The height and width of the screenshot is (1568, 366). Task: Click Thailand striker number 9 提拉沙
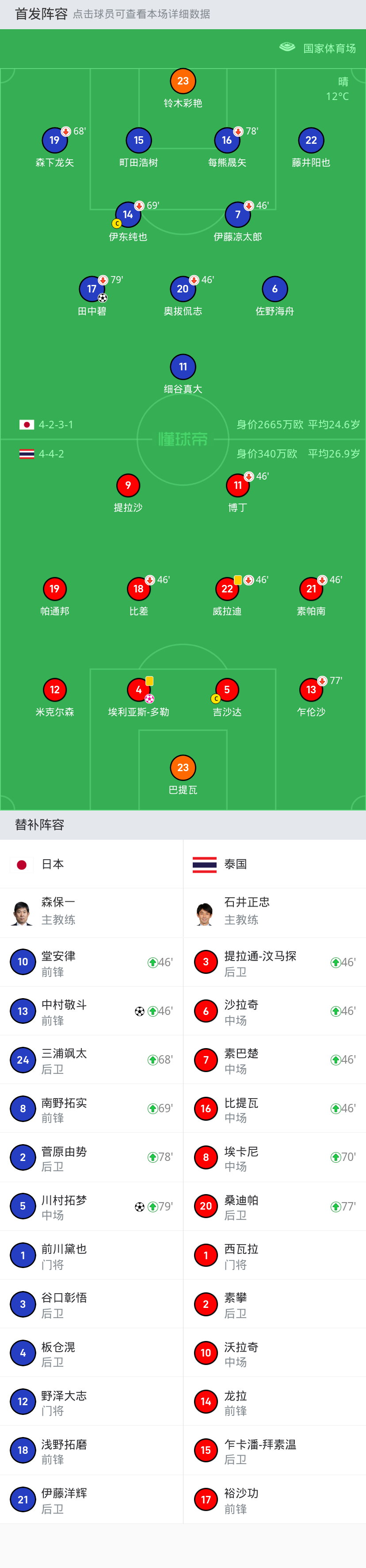click(x=128, y=486)
